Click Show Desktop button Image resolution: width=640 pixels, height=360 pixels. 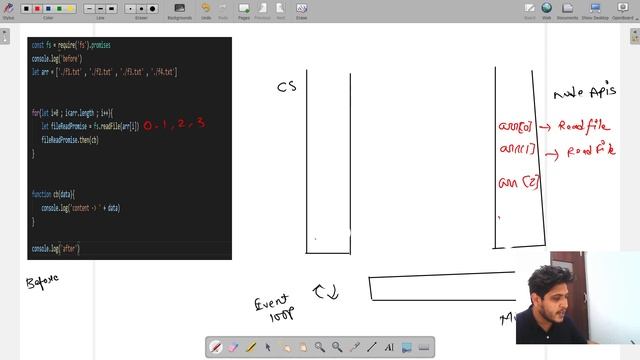click(595, 11)
